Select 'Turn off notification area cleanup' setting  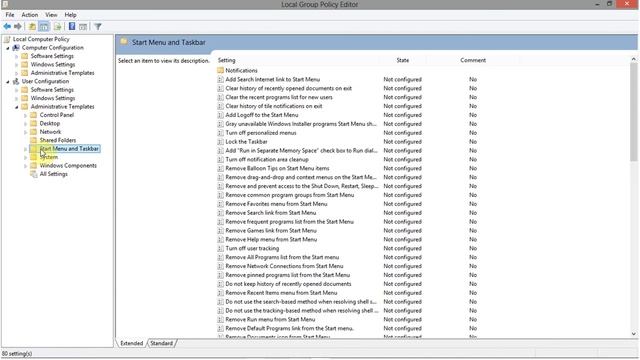pos(267,159)
